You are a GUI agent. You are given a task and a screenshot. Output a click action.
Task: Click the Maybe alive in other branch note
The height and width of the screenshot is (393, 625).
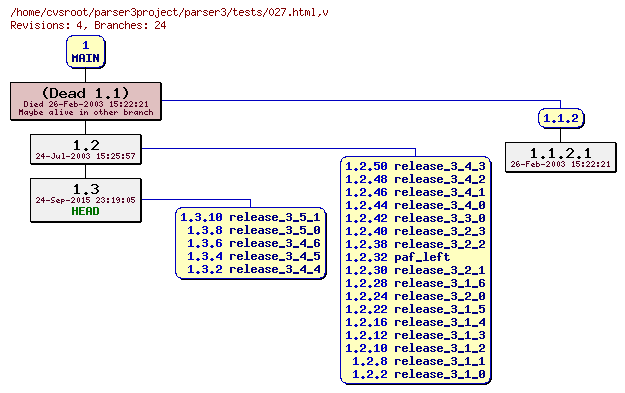tap(86, 112)
